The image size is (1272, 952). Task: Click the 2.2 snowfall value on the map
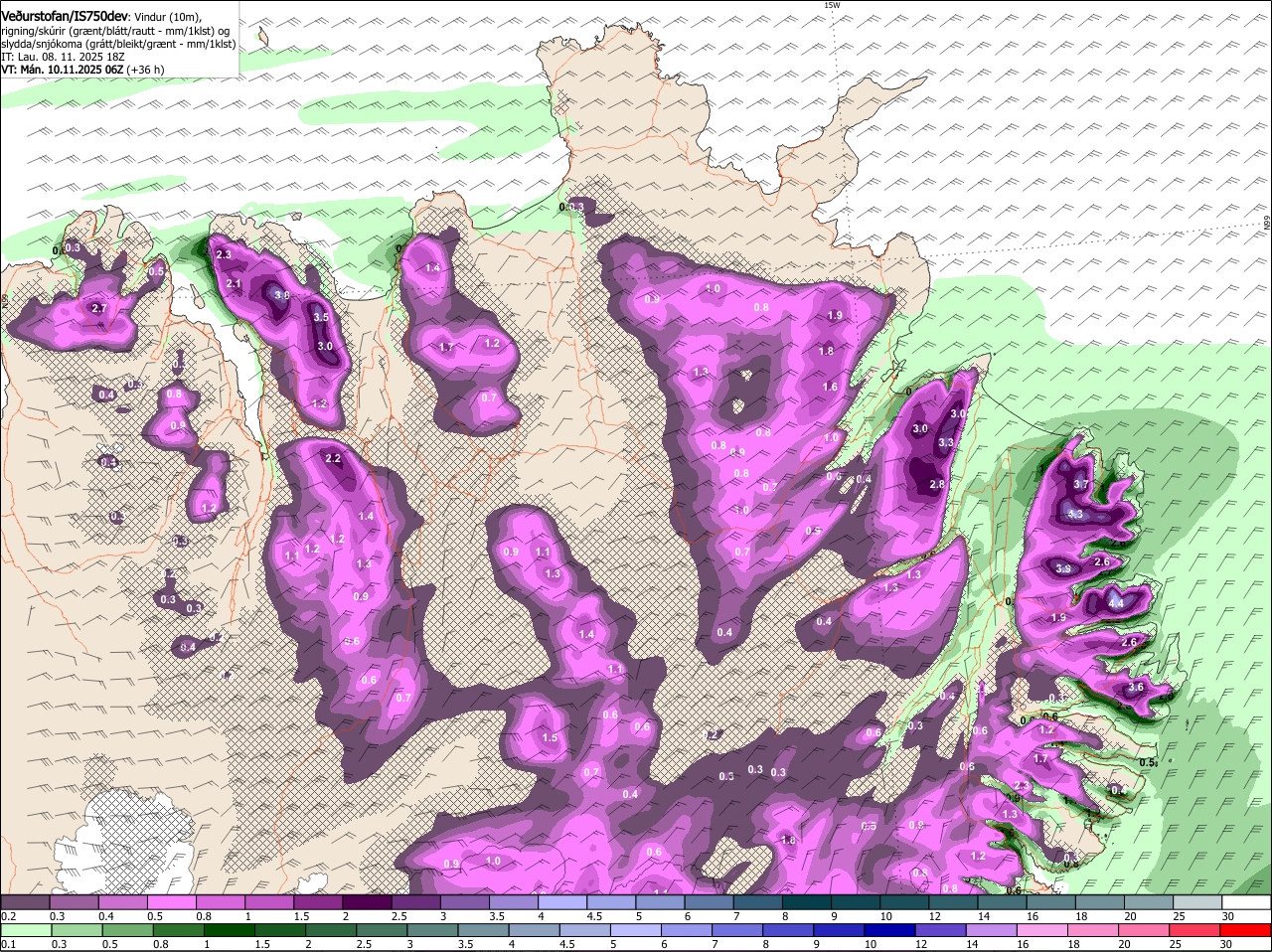tap(333, 458)
